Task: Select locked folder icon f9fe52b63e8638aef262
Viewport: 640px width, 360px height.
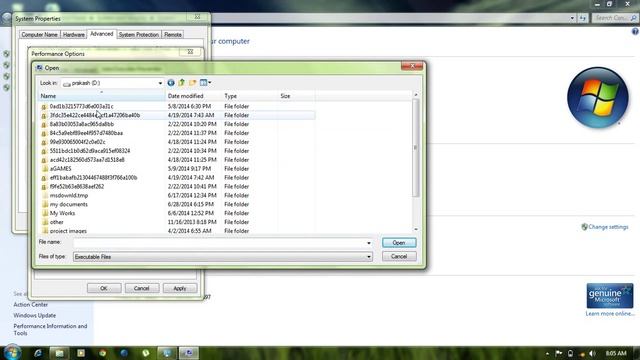Action: pos(44,187)
